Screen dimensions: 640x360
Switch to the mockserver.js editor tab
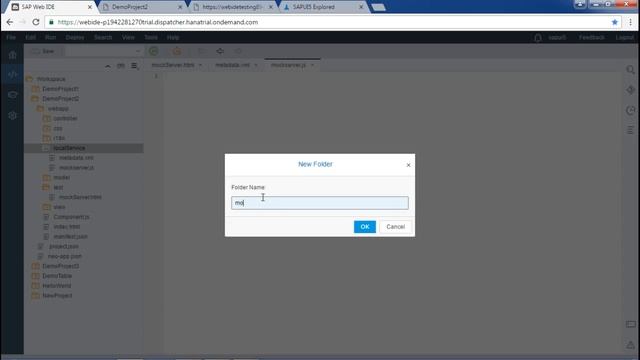(288, 65)
